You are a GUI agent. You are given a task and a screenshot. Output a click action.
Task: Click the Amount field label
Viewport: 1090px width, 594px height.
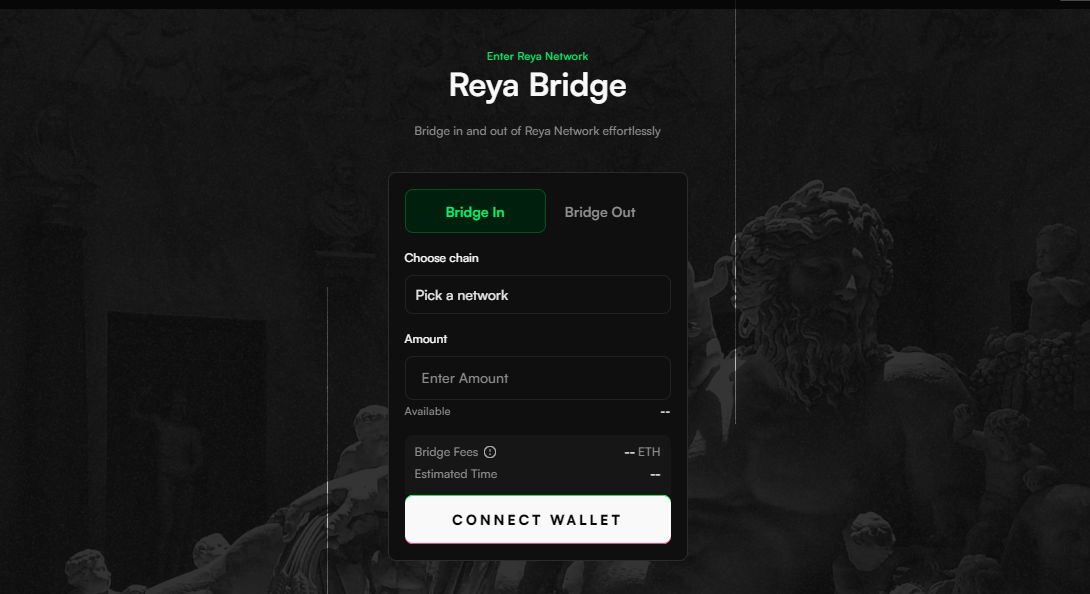tap(425, 339)
